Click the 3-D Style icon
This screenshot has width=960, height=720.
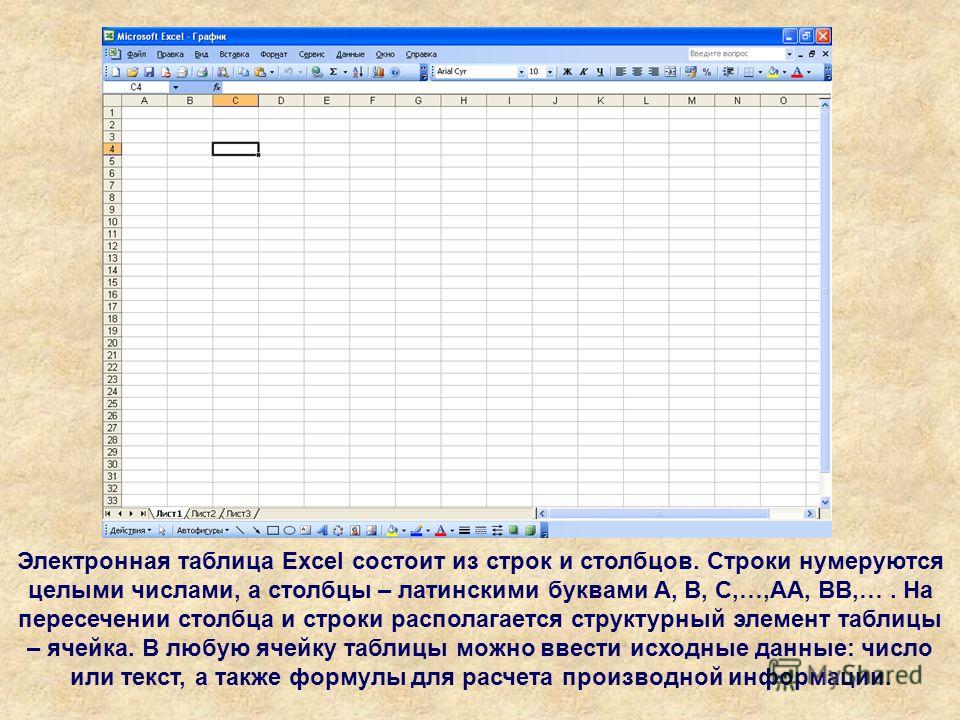point(530,530)
